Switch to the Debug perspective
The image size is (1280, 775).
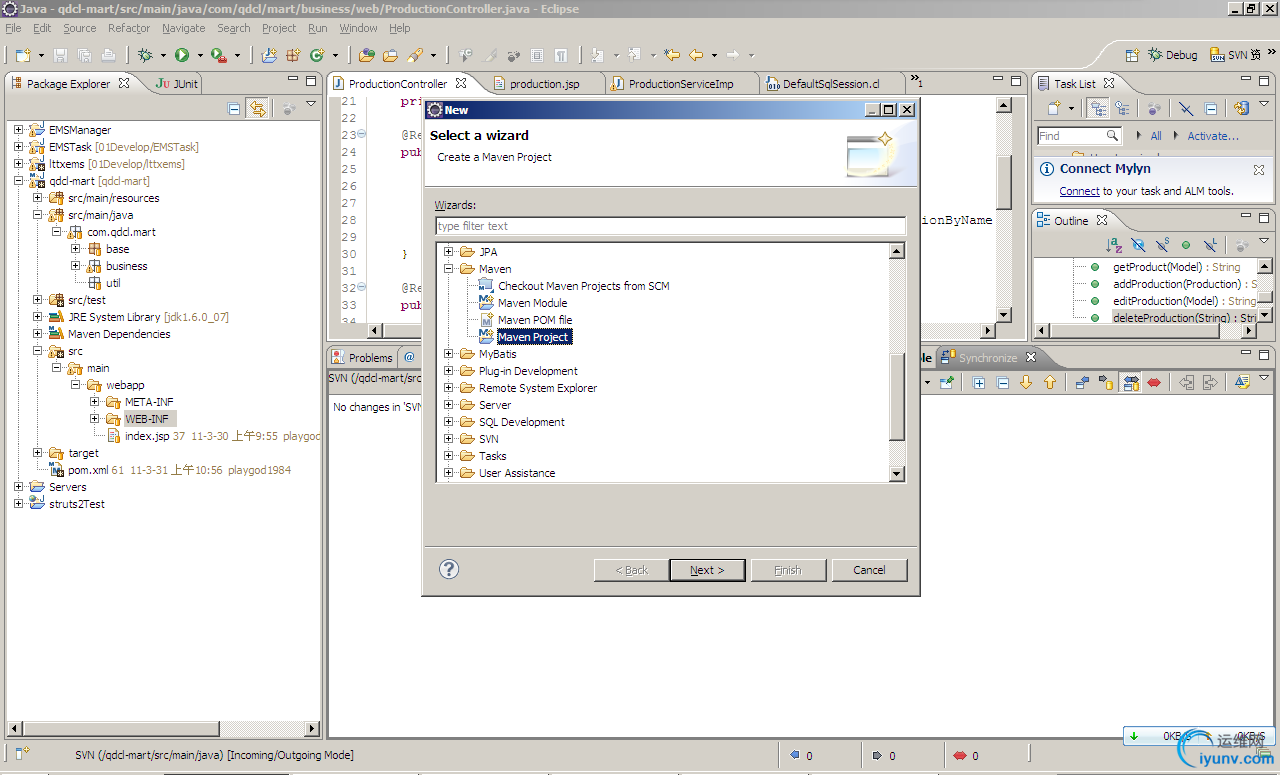[x=1172, y=55]
